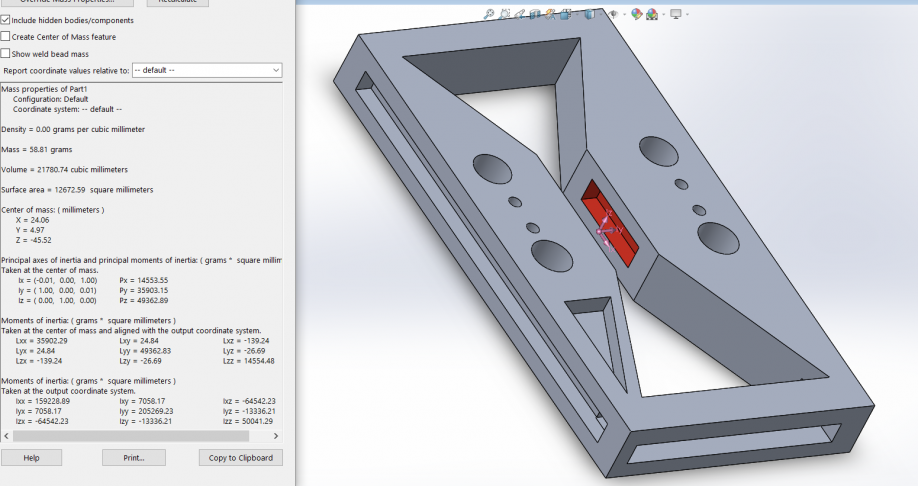Click the Hide/Show Items eye icon
This screenshot has height=486, width=918.
(x=613, y=14)
